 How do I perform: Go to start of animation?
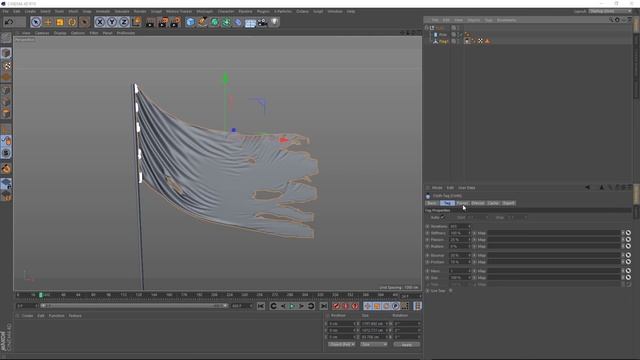[261, 306]
